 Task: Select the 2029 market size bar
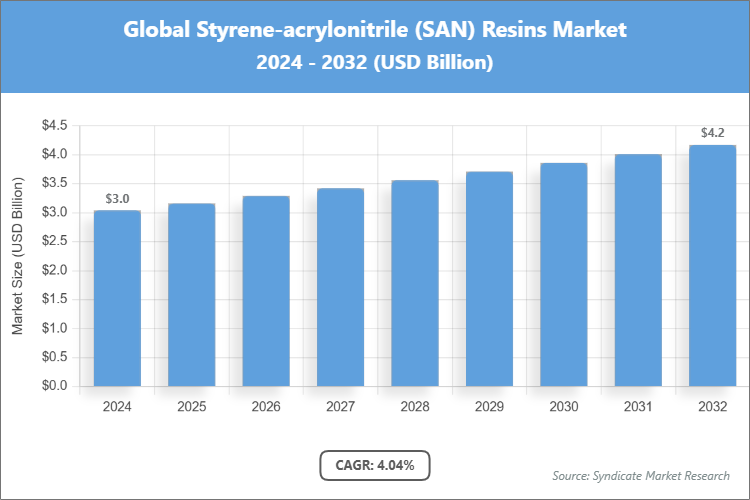[489, 279]
